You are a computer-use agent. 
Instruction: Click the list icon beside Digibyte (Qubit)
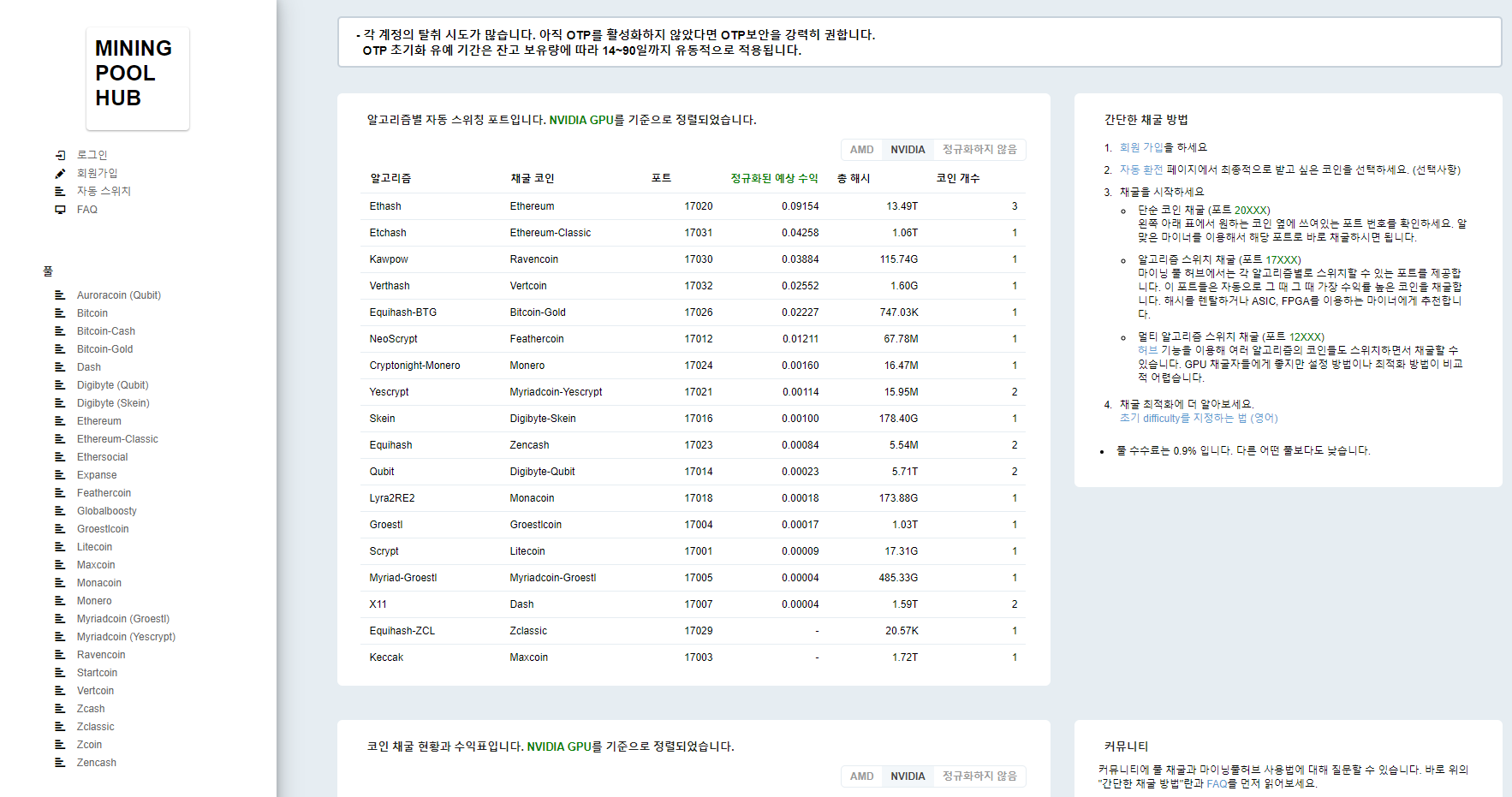coord(60,385)
